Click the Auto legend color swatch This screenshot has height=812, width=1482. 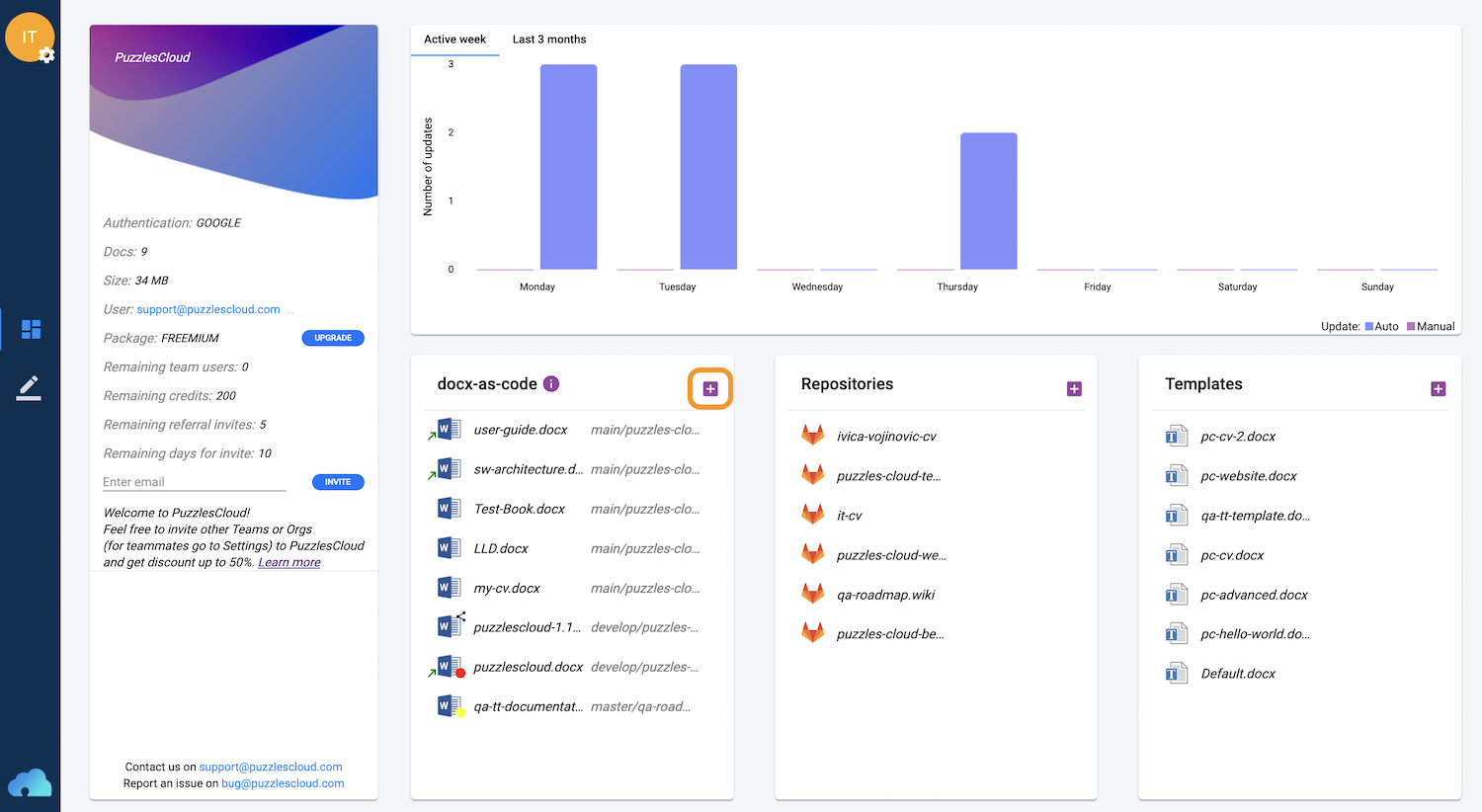1369,326
